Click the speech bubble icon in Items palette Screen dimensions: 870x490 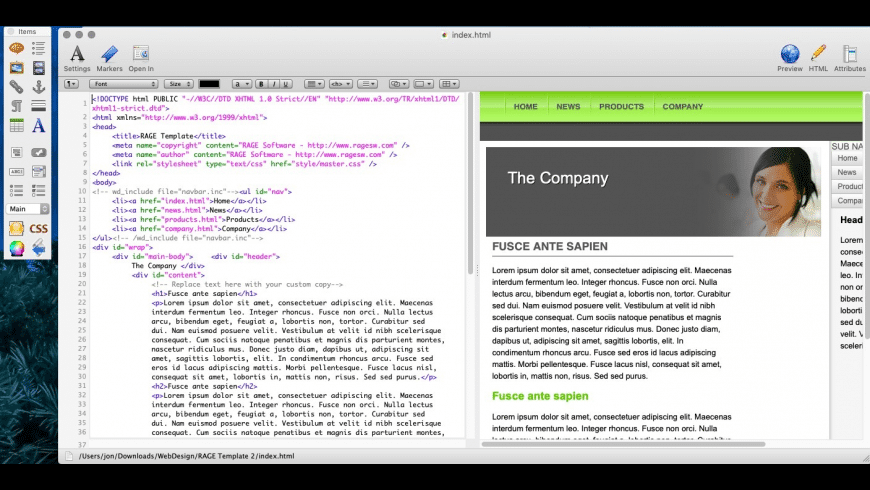tap(17, 48)
